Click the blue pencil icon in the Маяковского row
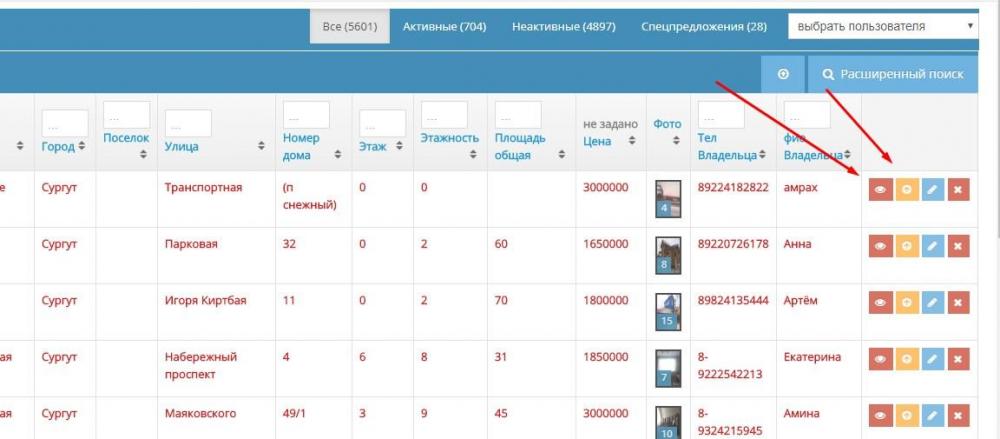1000x439 pixels. (932, 414)
